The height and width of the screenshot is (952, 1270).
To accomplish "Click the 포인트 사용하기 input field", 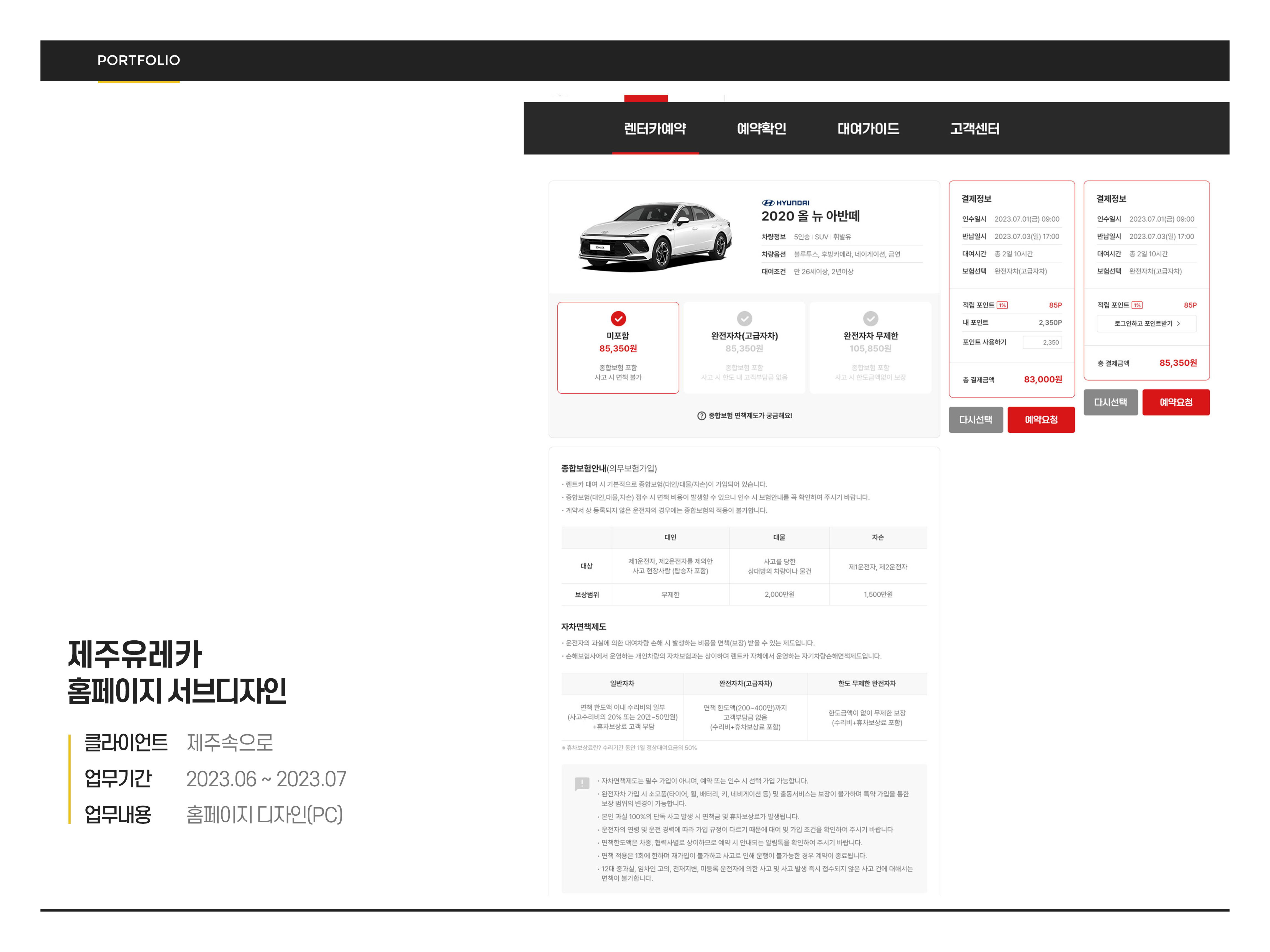I will pos(1043,343).
